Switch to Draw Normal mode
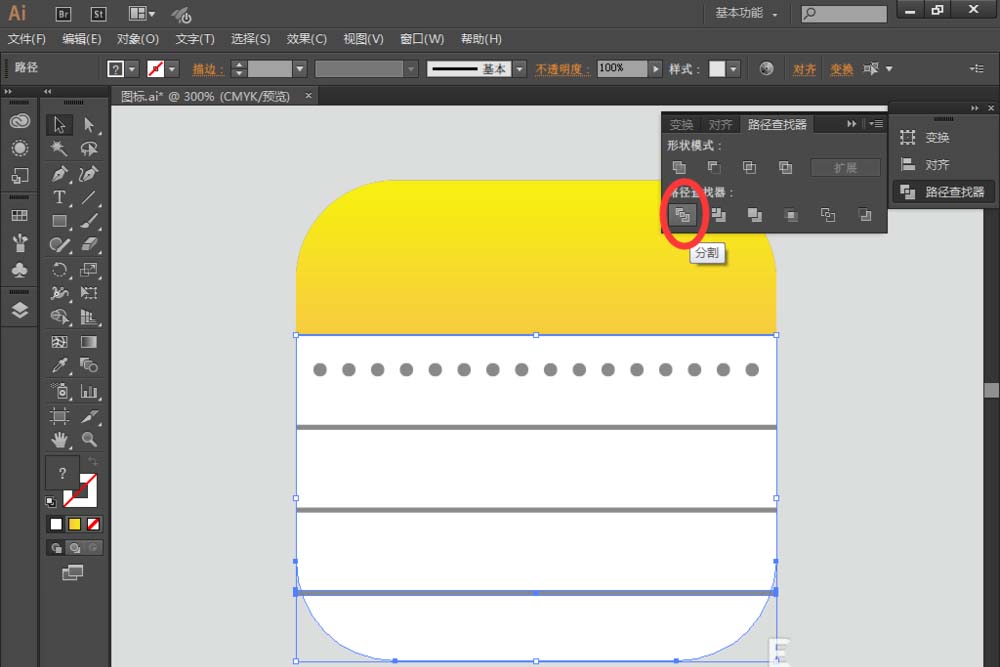 pos(56,548)
